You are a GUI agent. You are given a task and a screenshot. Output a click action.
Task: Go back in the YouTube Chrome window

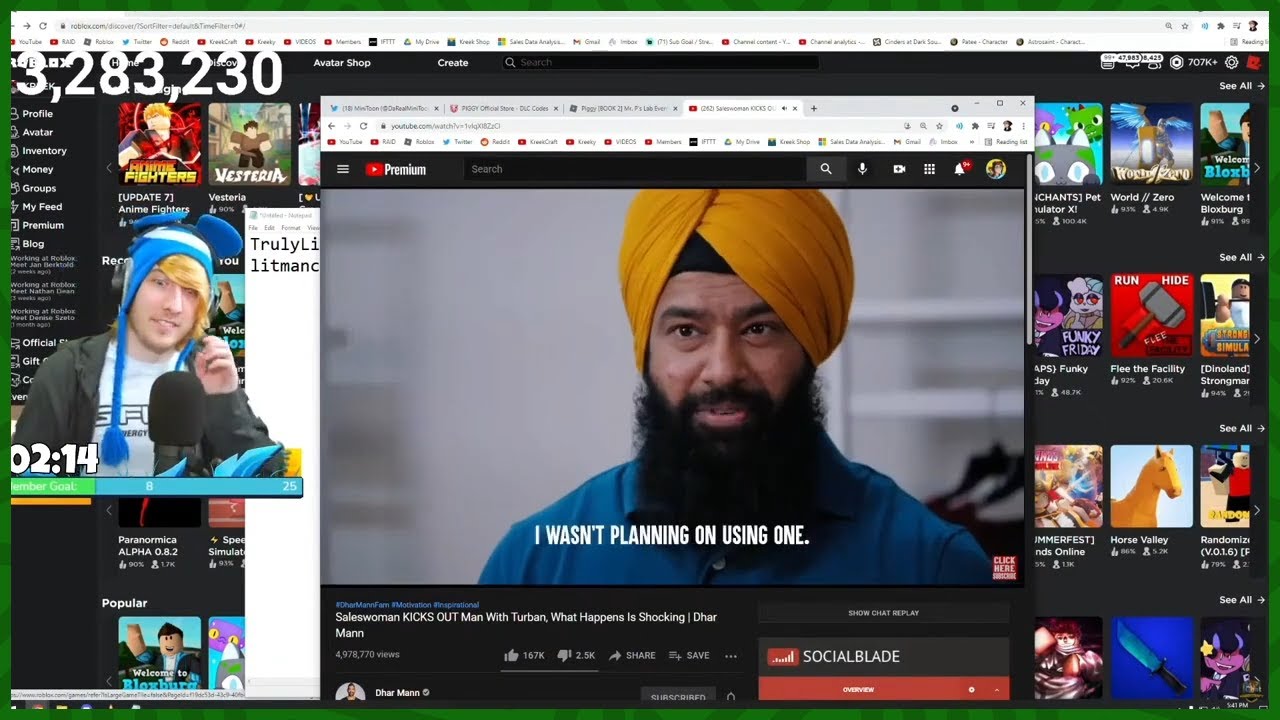click(x=332, y=126)
